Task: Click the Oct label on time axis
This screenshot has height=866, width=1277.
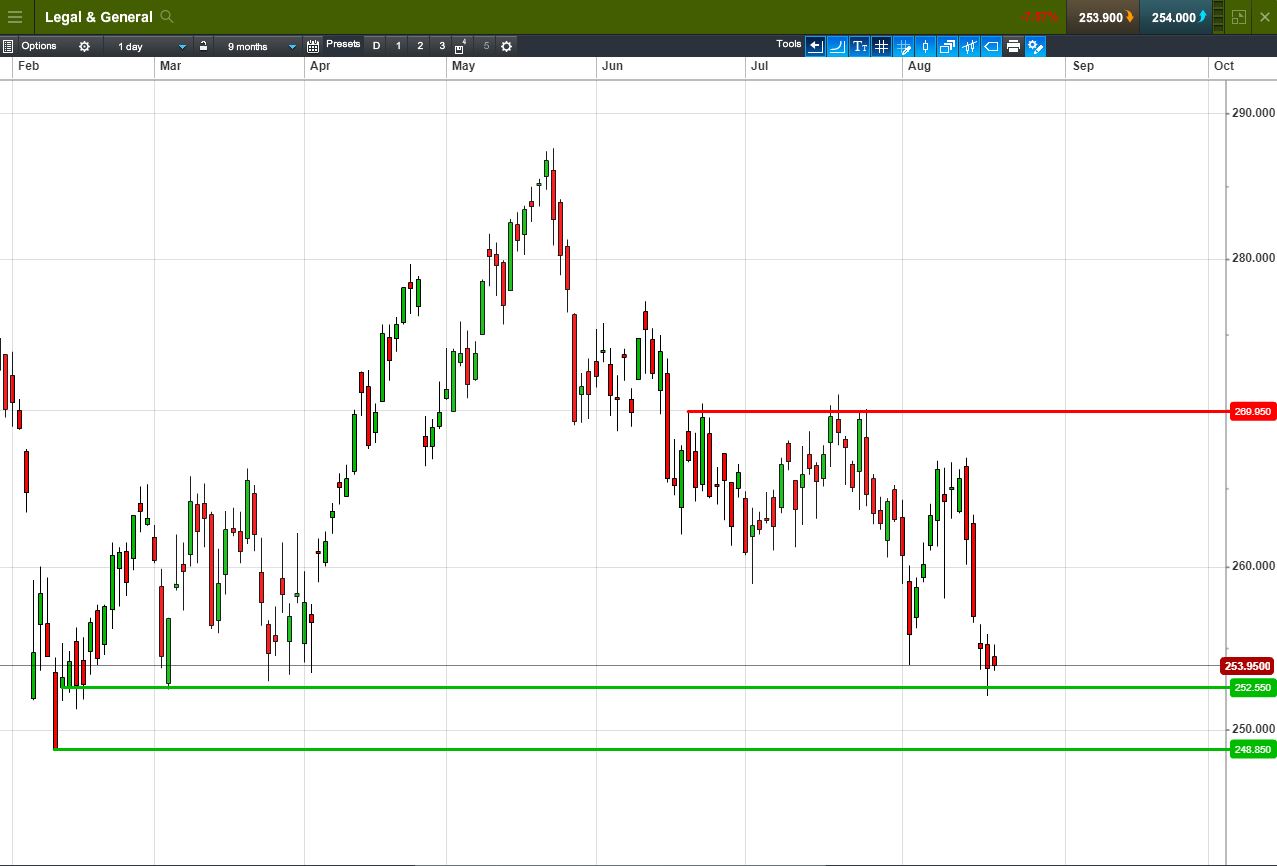Action: (x=1224, y=66)
